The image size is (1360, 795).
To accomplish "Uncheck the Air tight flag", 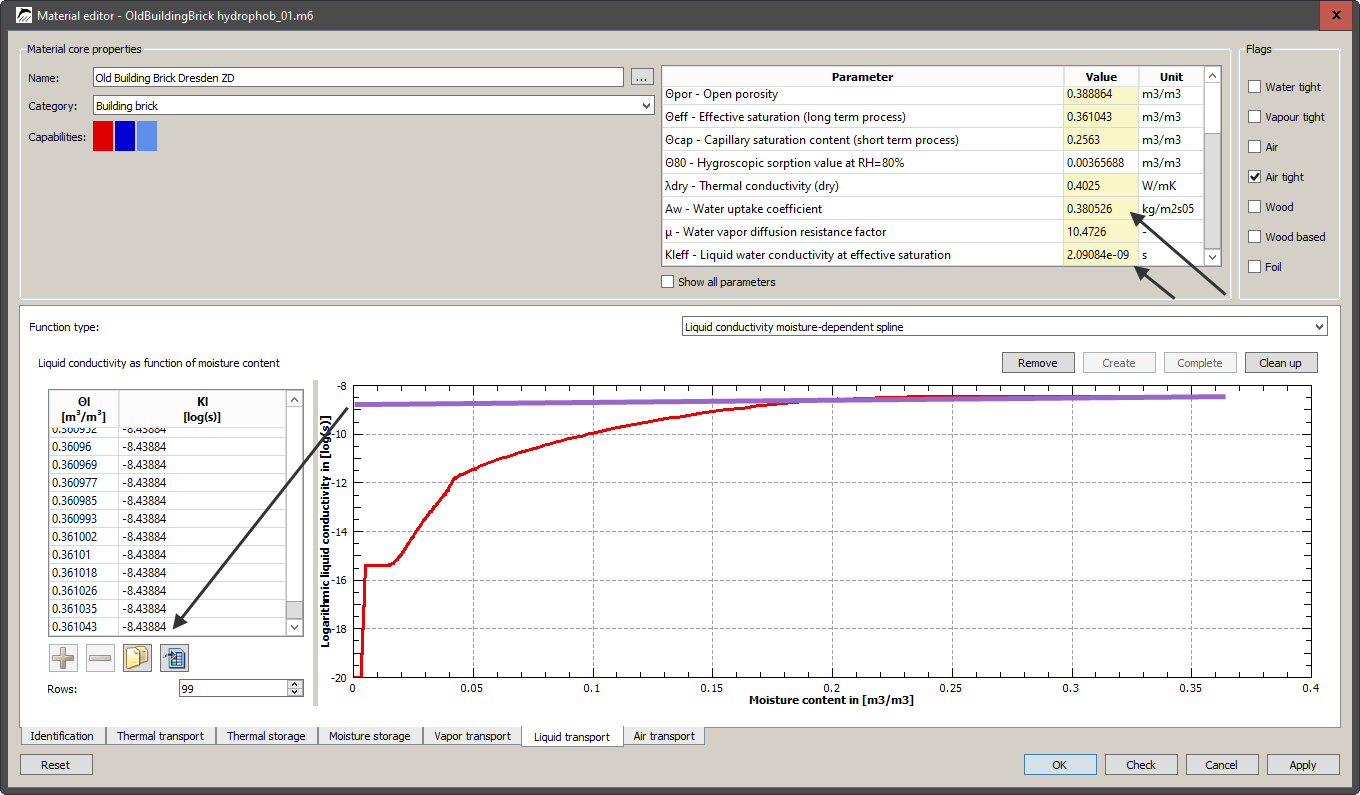I will coord(1255,177).
